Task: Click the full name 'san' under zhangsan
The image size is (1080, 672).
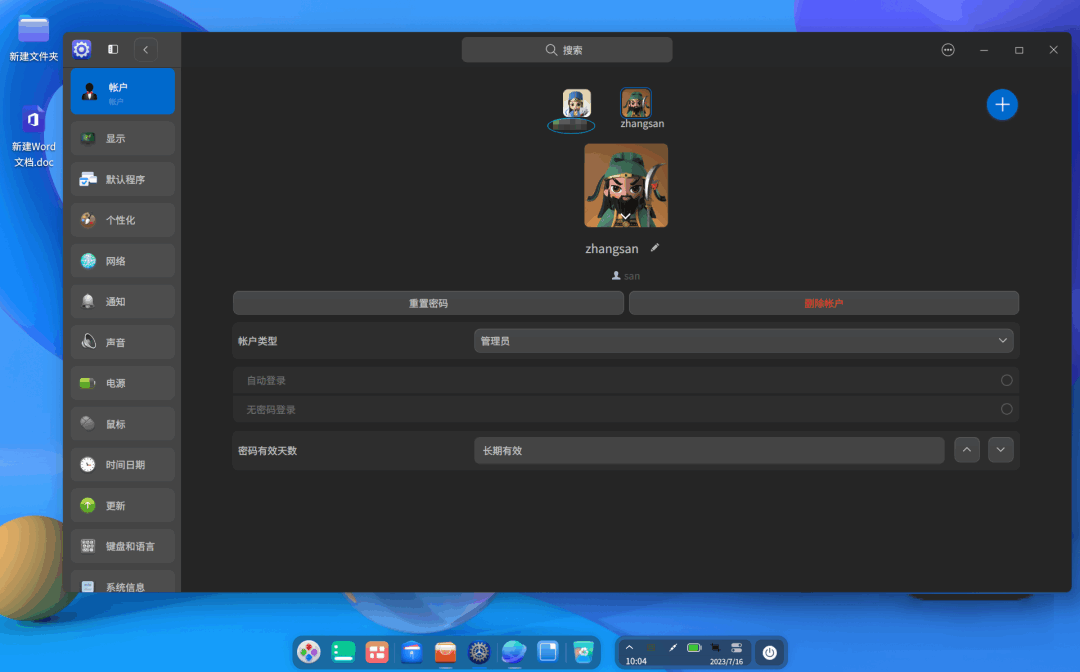Action: tap(632, 276)
